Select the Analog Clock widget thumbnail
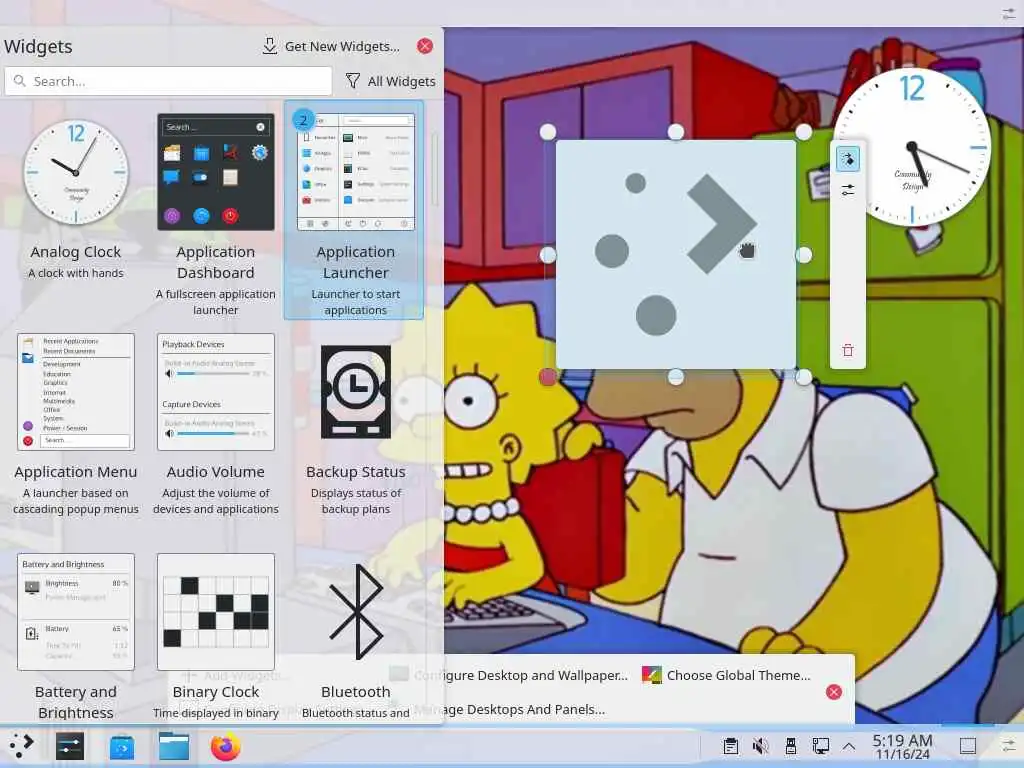Screen dimensions: 1024x768 76,172
